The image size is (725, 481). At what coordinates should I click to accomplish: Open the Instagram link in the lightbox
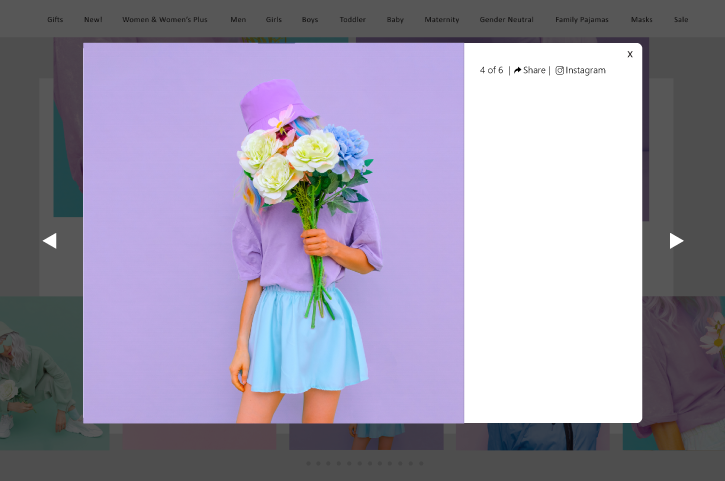[580, 70]
